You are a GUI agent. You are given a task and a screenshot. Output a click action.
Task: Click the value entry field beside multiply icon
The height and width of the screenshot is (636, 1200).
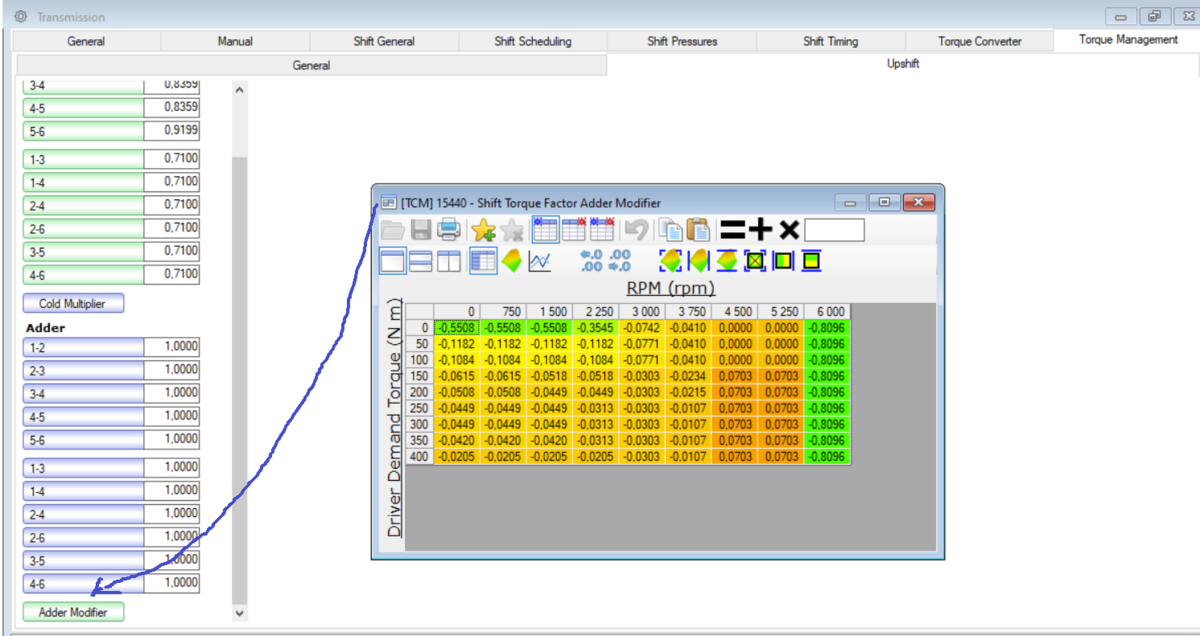click(834, 230)
